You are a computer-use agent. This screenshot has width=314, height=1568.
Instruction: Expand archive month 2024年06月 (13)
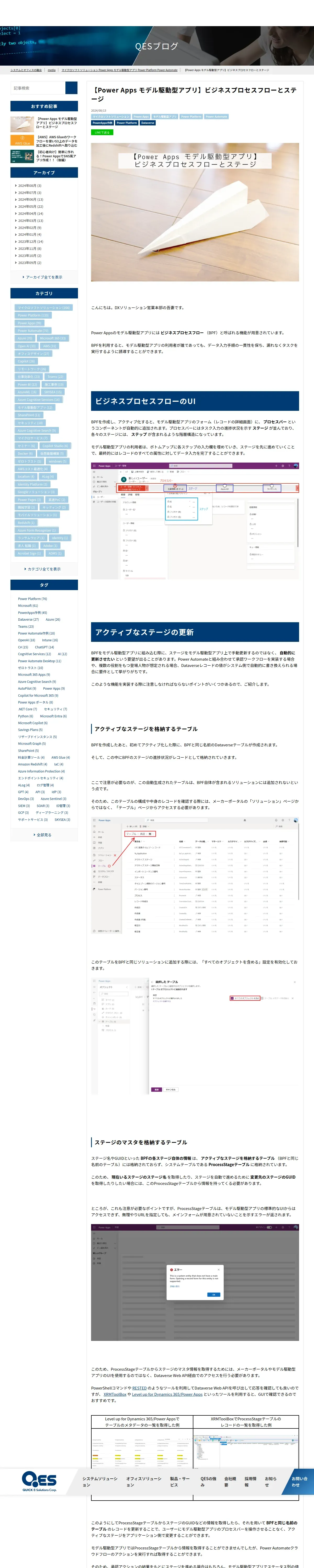coord(31,200)
